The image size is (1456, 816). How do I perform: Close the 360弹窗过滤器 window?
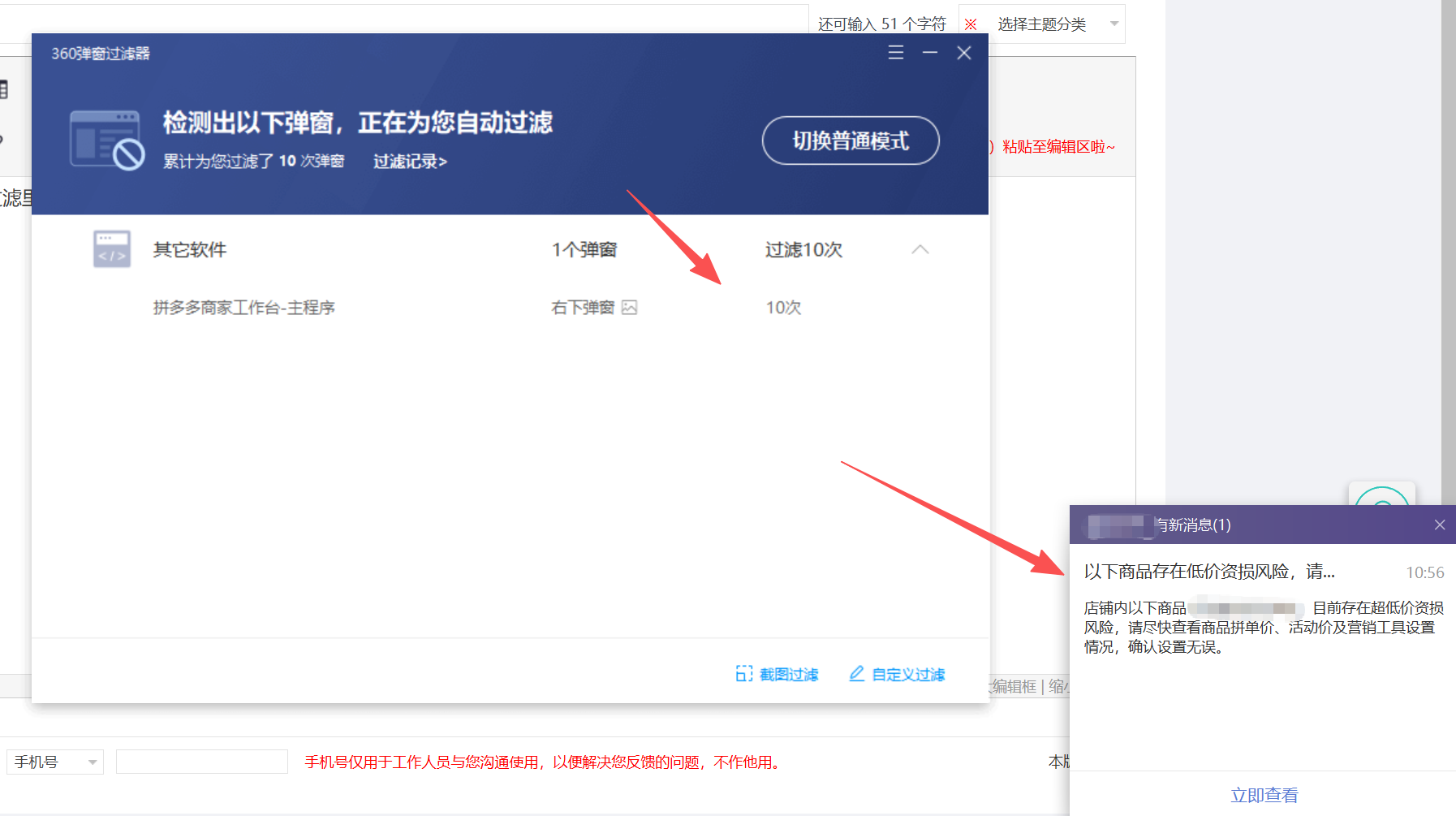point(964,53)
